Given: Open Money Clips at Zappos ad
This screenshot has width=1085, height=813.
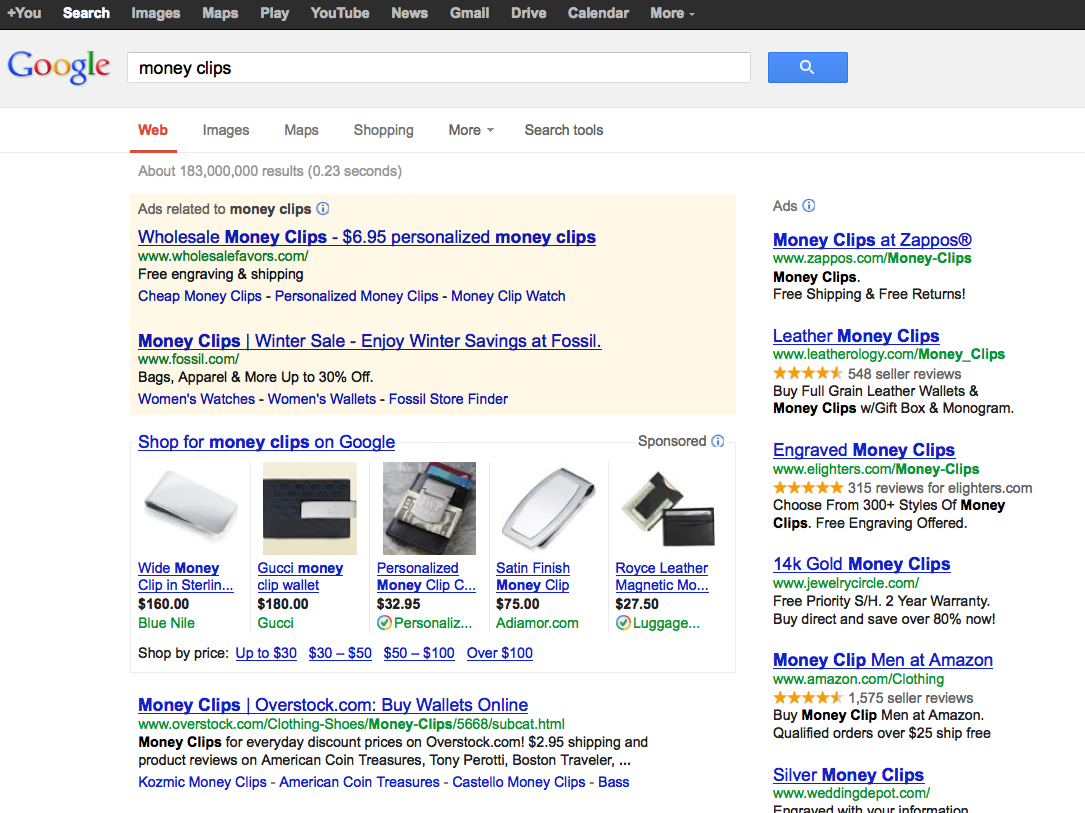Looking at the screenshot, I should click(x=872, y=240).
